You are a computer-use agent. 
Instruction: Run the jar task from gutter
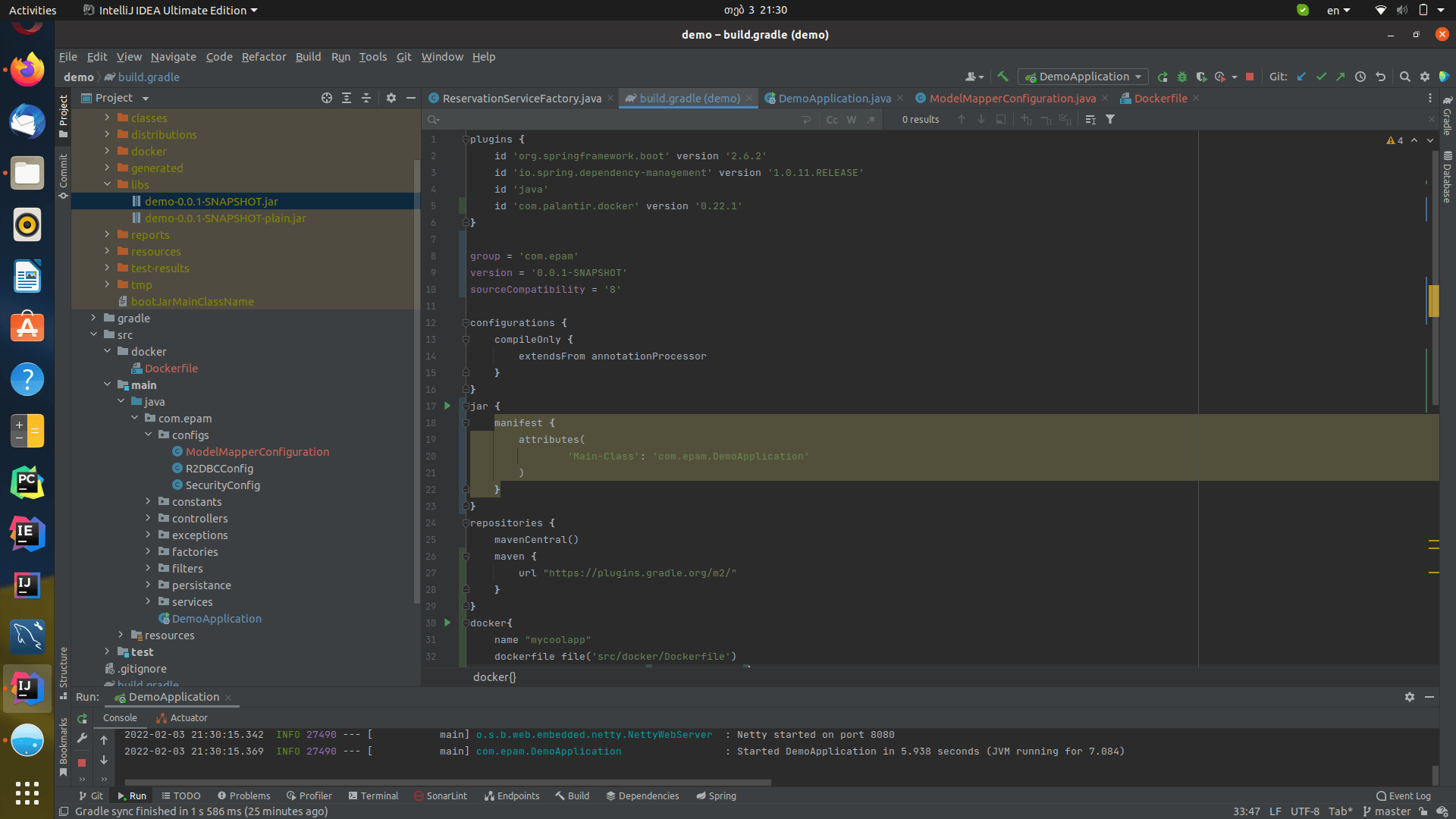[447, 406]
